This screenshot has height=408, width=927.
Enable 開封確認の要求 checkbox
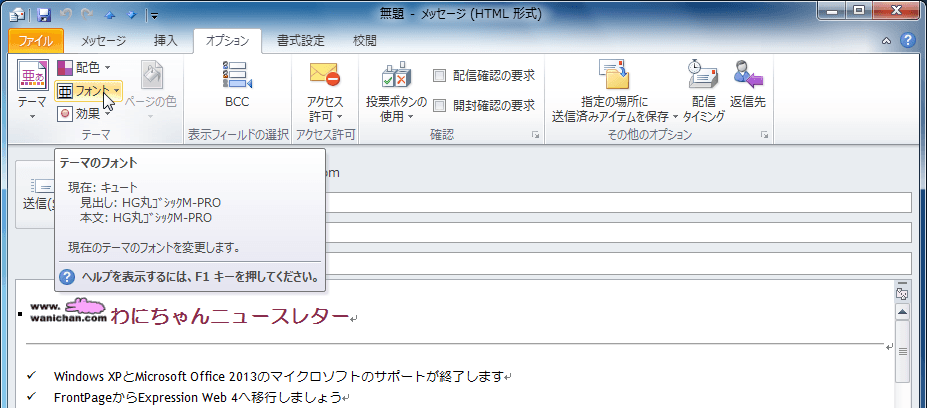click(439, 106)
